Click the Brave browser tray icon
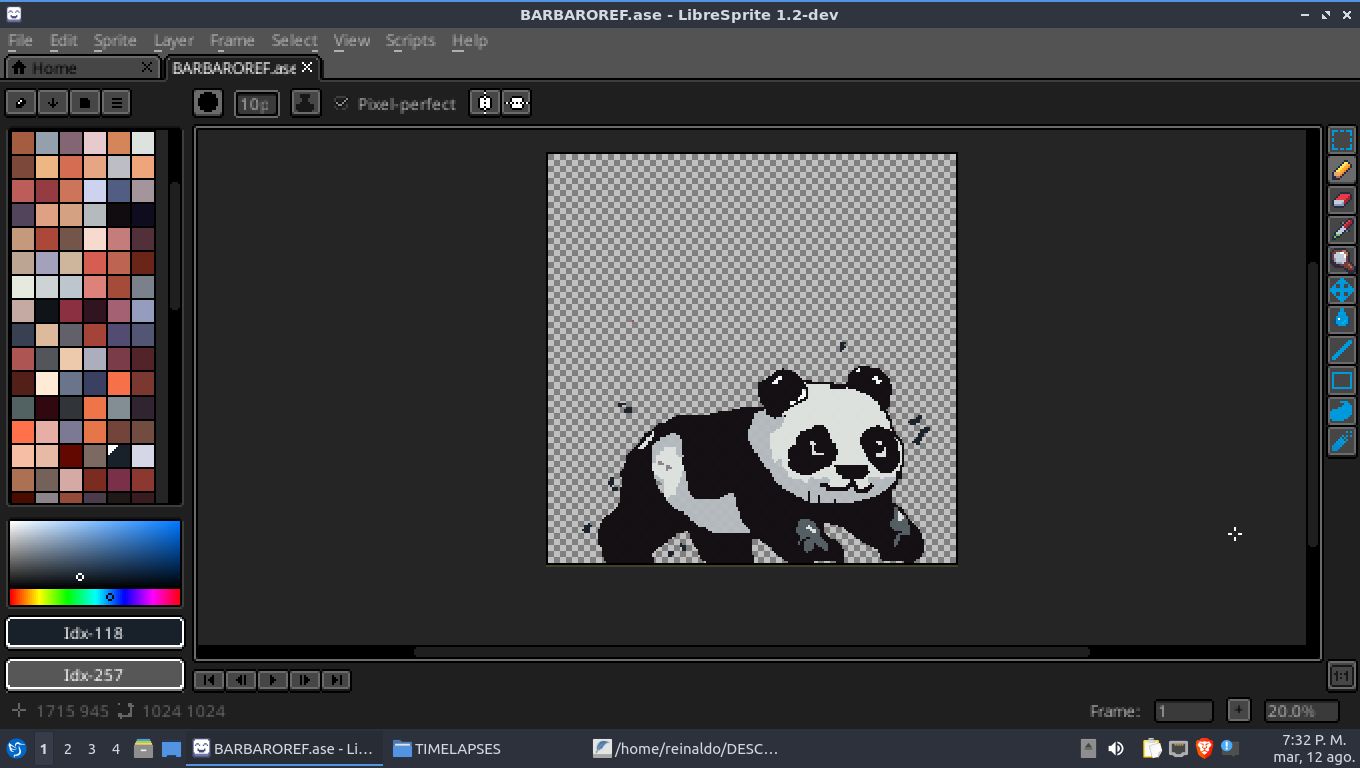The width and height of the screenshot is (1360, 768). tap(1204, 748)
